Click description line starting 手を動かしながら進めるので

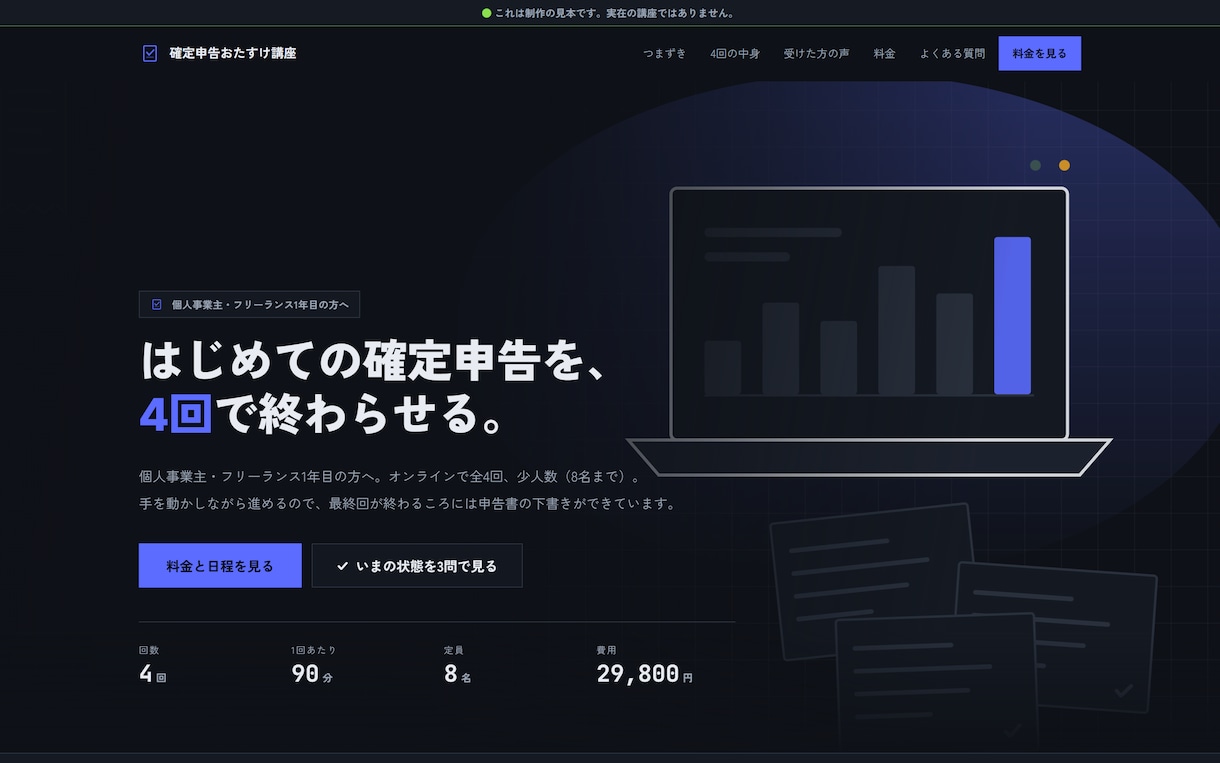pyautogui.click(x=408, y=504)
